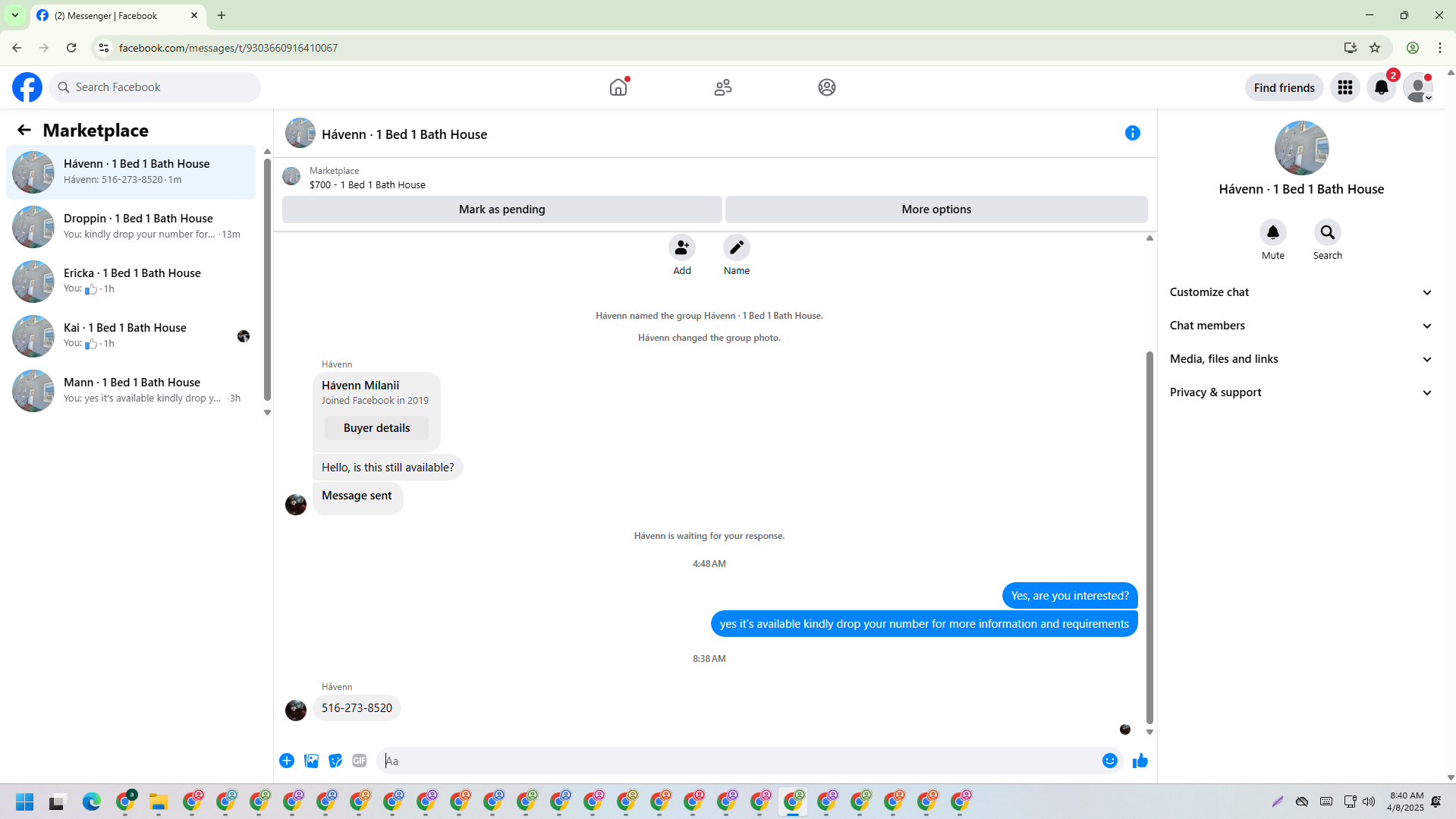1456x819 pixels.
Task: Expand Media, files and links section
Action: tap(1301, 359)
